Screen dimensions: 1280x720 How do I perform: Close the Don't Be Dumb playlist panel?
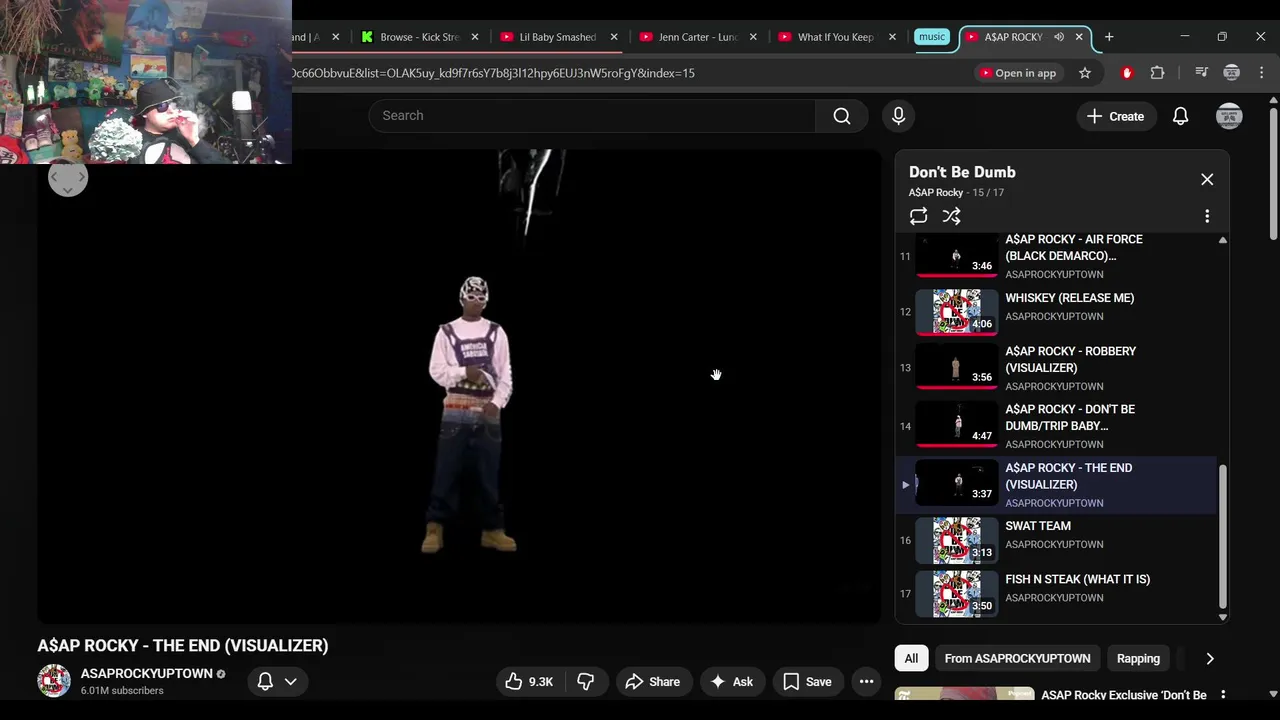pos(1207,179)
